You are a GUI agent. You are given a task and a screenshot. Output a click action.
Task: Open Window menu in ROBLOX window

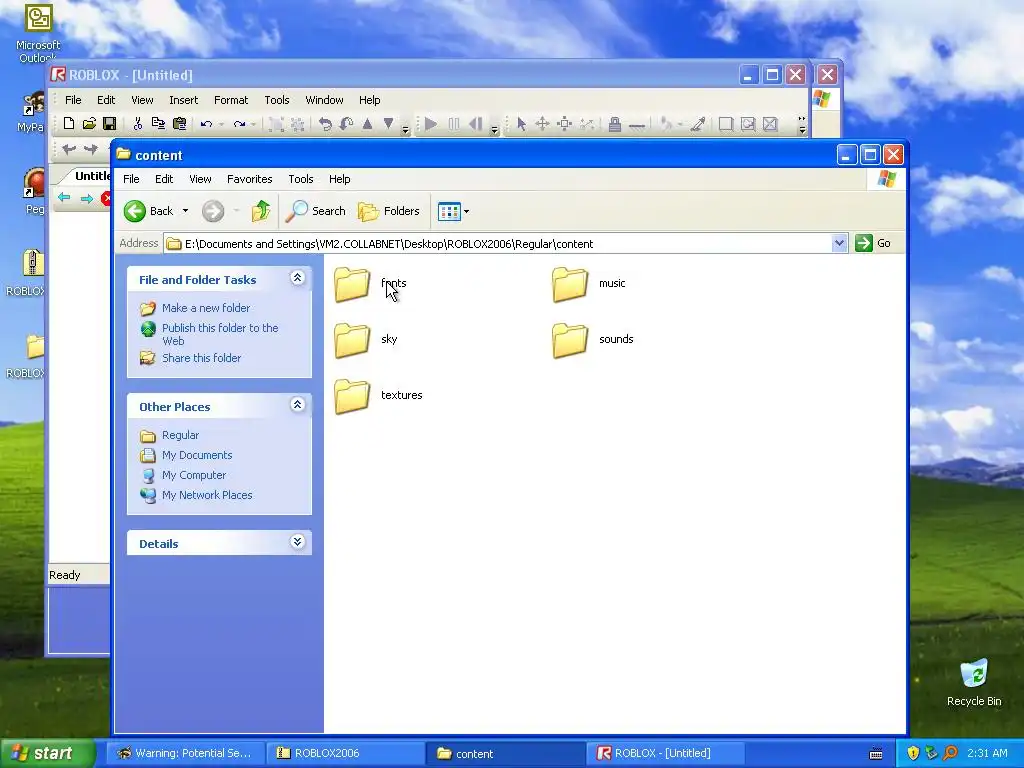[324, 100]
